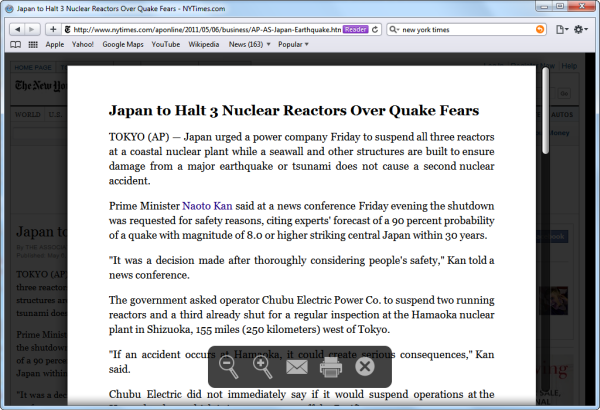600x410 pixels.
Task: Open the YouTube bookmark
Action: point(166,44)
